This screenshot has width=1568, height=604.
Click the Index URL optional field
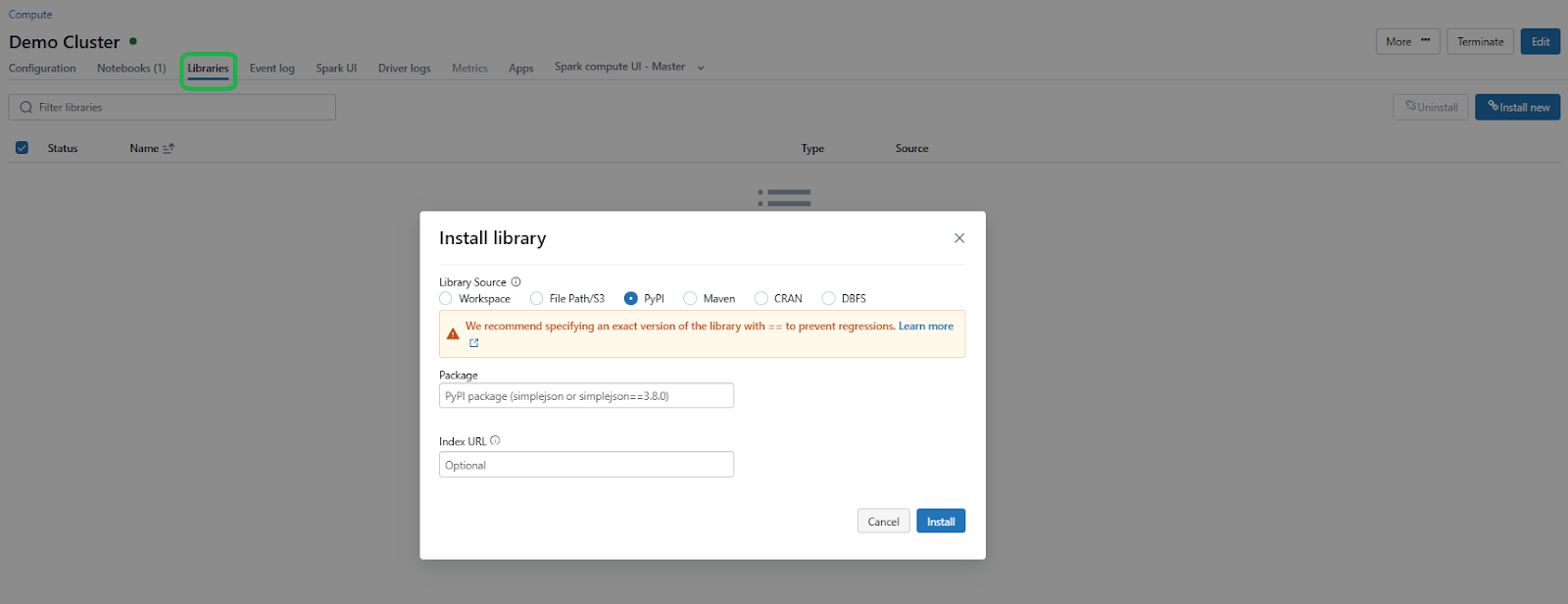point(586,465)
